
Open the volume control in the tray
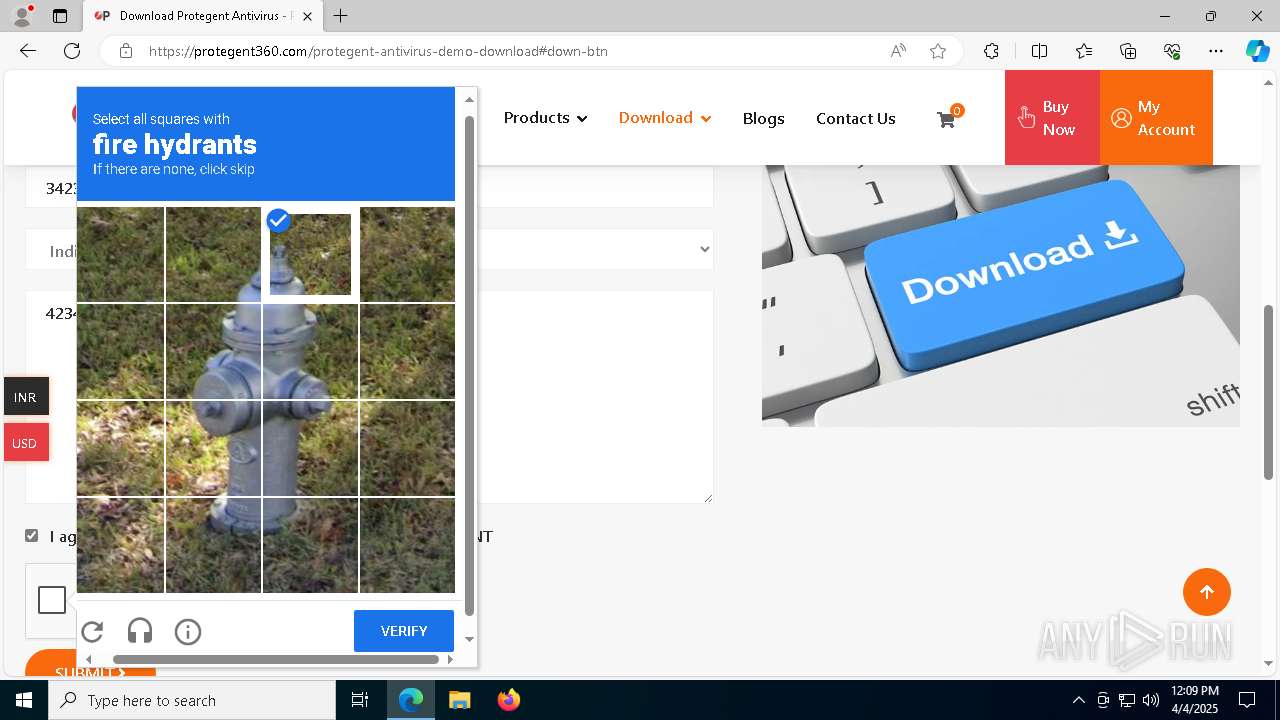(x=1151, y=700)
